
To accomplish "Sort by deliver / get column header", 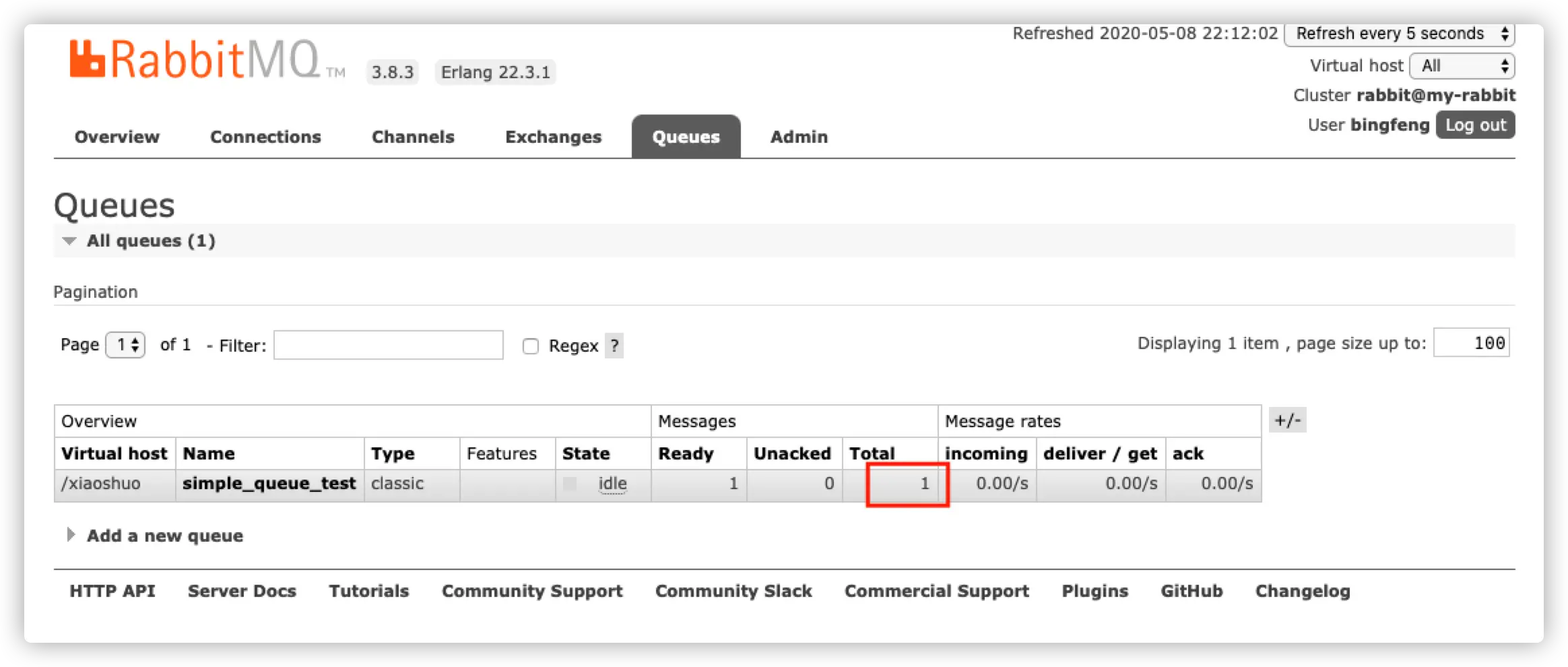I will (x=1100, y=453).
